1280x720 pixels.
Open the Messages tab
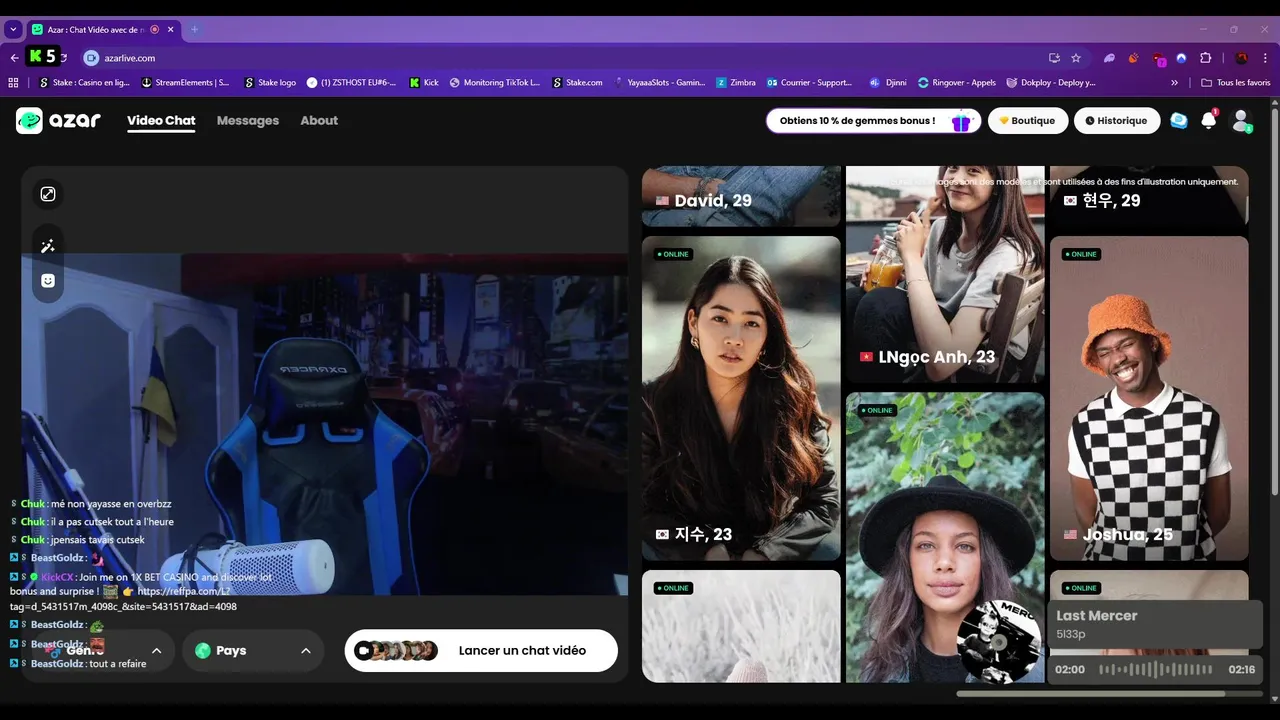tap(248, 120)
